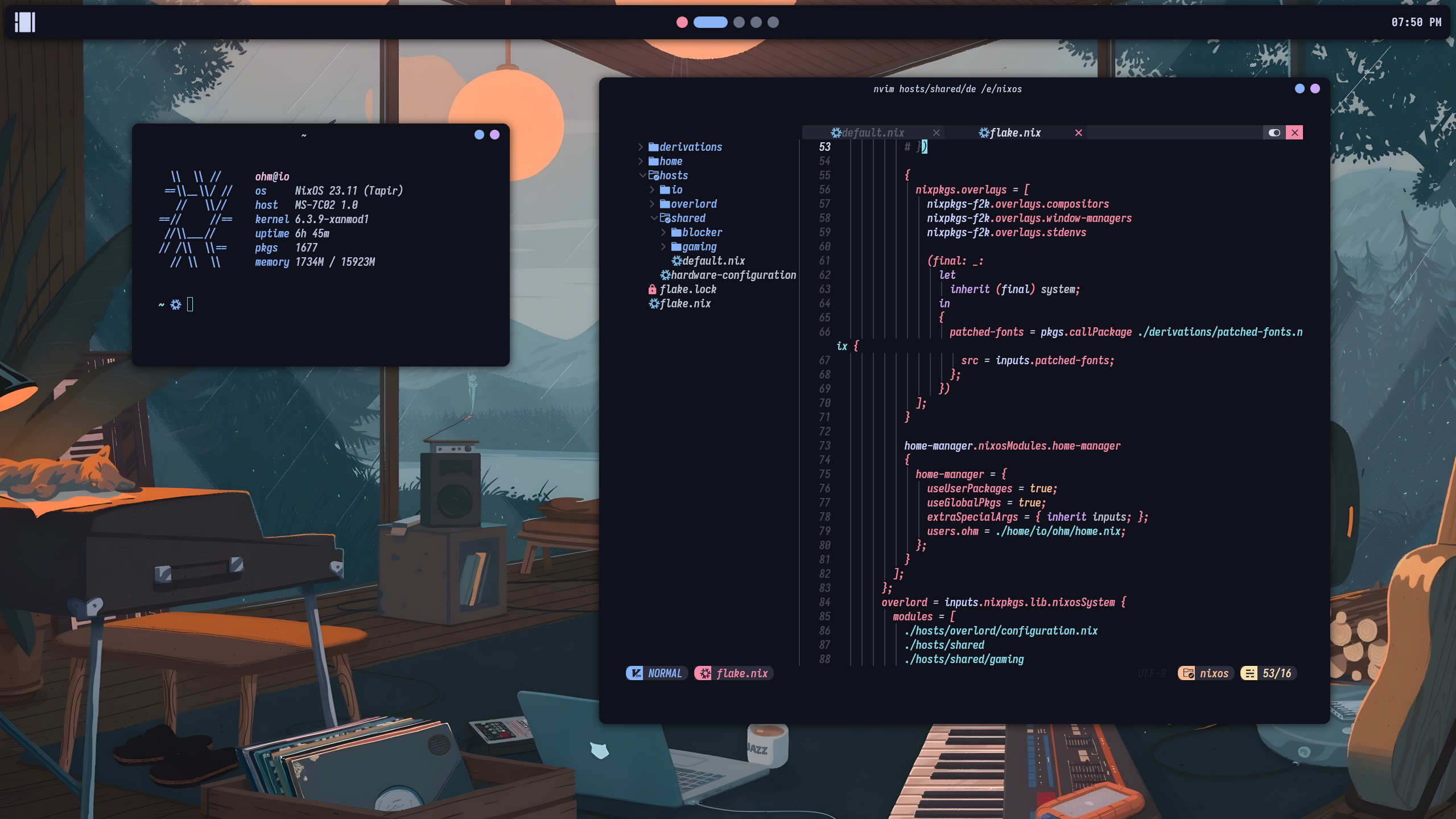Image resolution: width=1456 pixels, height=819 pixels.
Task: Click the gear icon of hardware-configuration file
Action: 665,275
